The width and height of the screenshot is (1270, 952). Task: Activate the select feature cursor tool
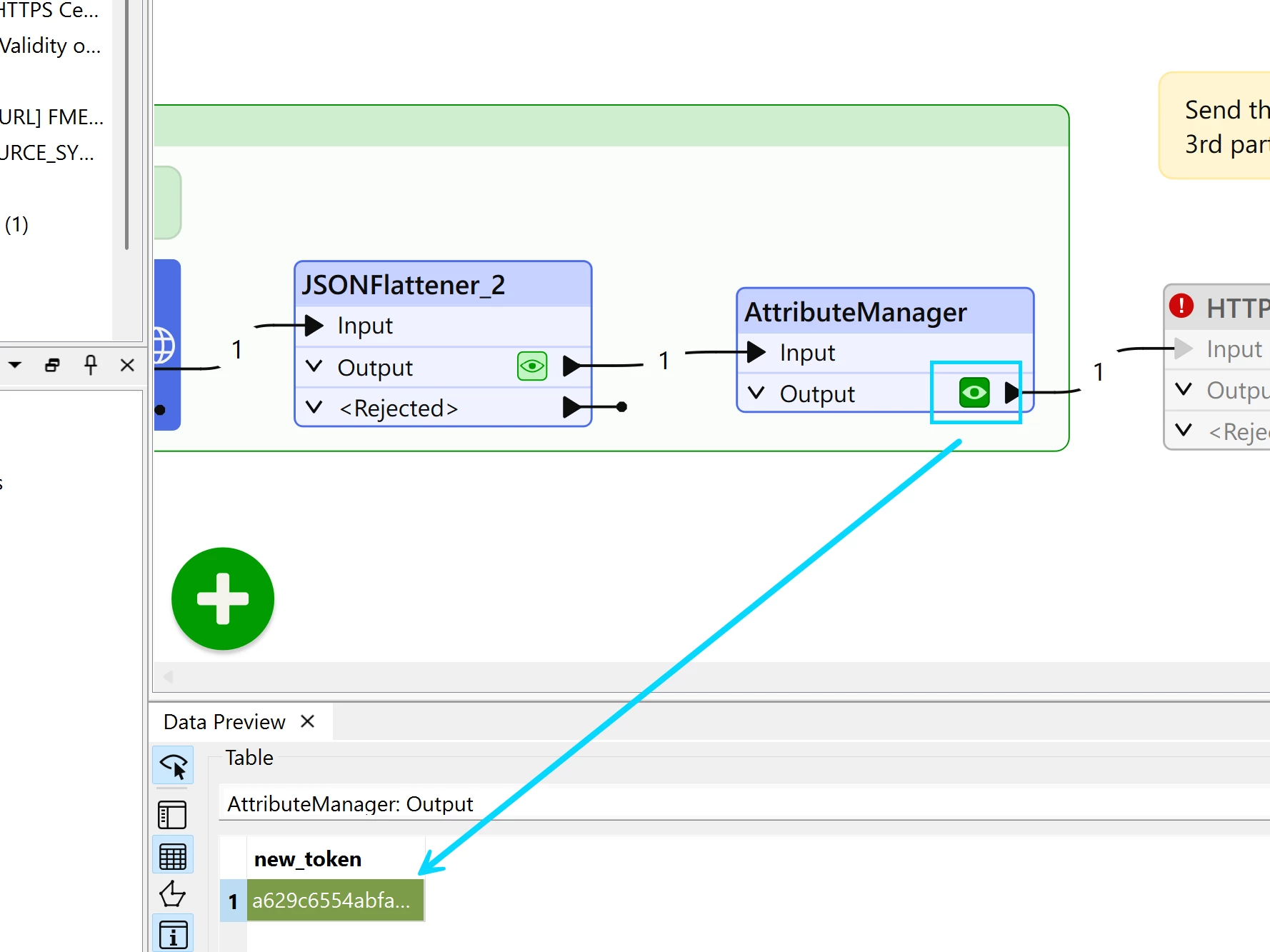pyautogui.click(x=173, y=766)
